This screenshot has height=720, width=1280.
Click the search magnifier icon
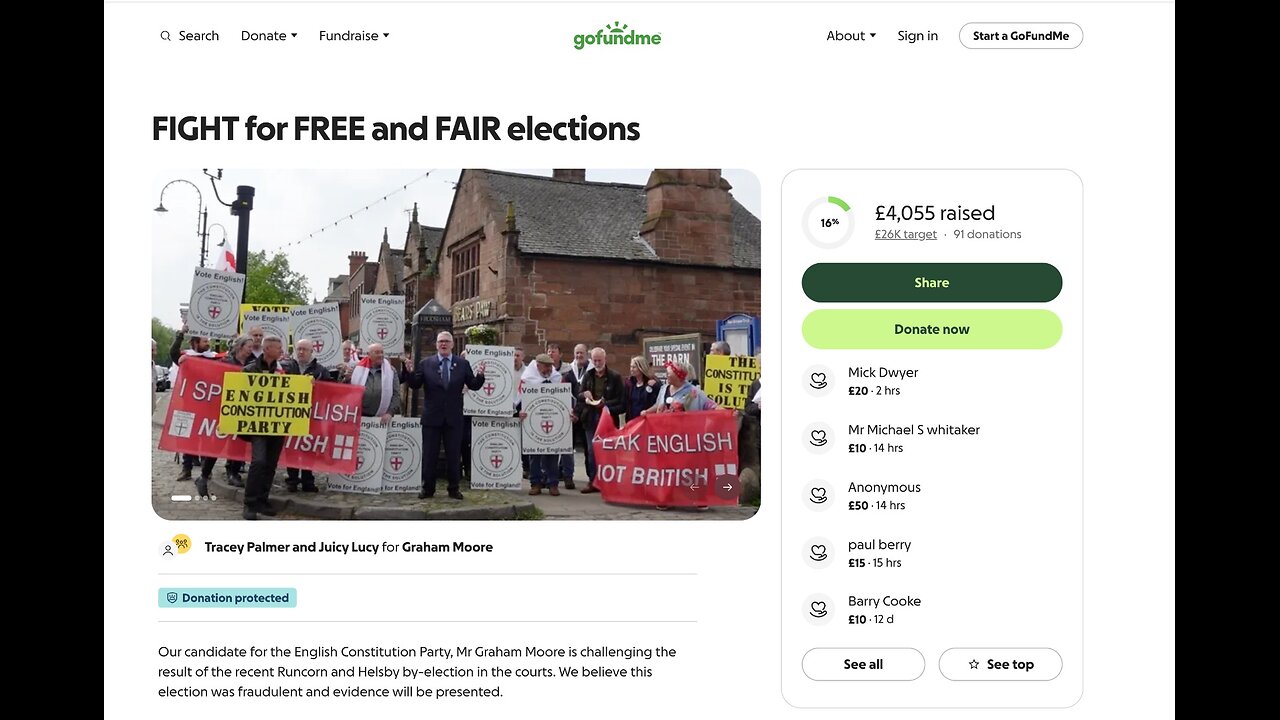pyautogui.click(x=166, y=36)
